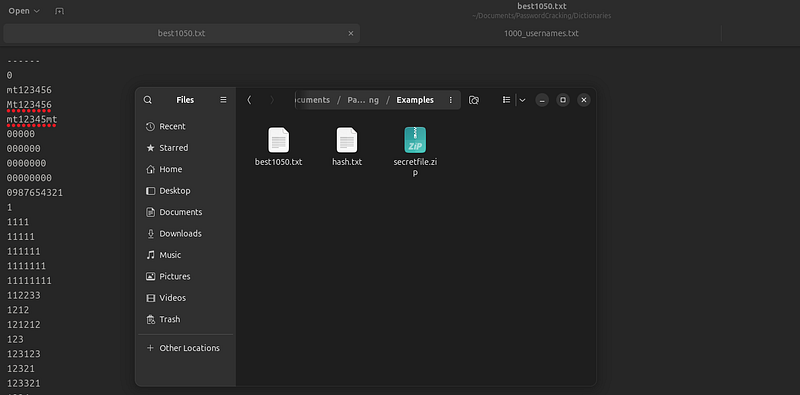Open Documents in Files sidebar

click(185, 212)
